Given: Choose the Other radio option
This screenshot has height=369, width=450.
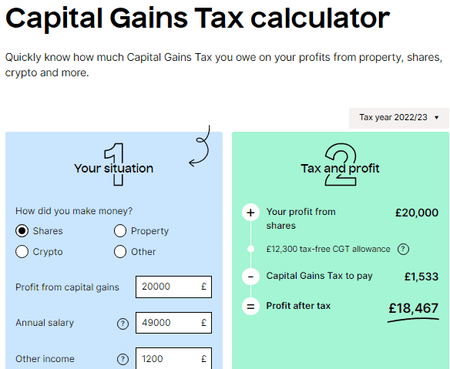Looking at the screenshot, I should click(120, 252).
